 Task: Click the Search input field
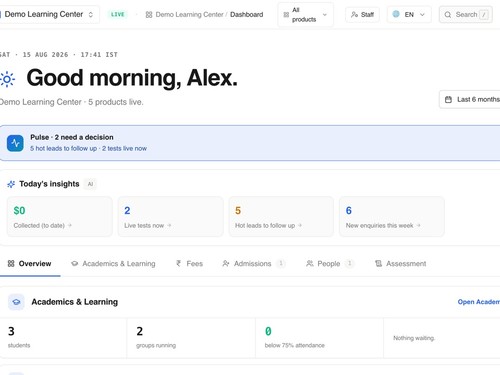466,15
